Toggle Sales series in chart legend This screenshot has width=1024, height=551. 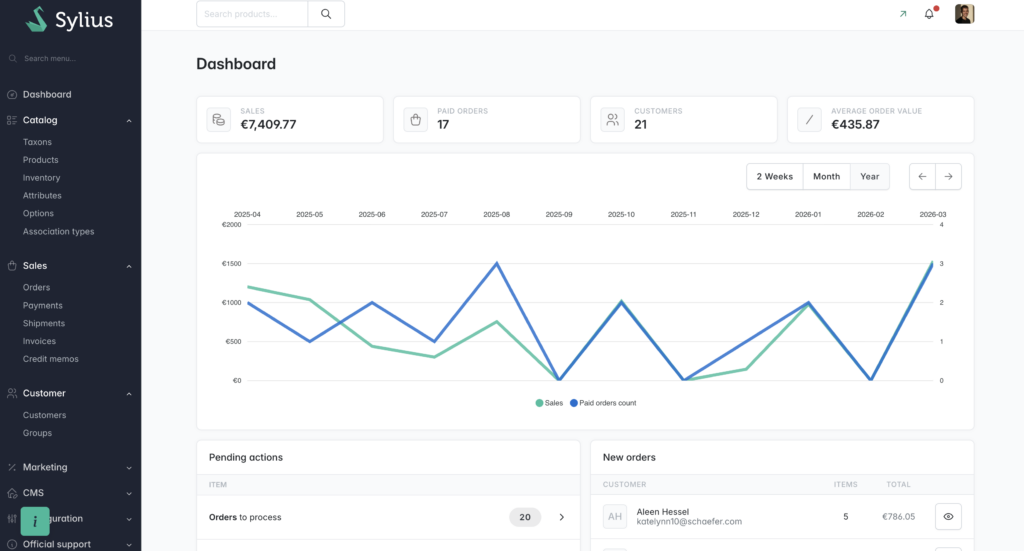click(x=550, y=403)
